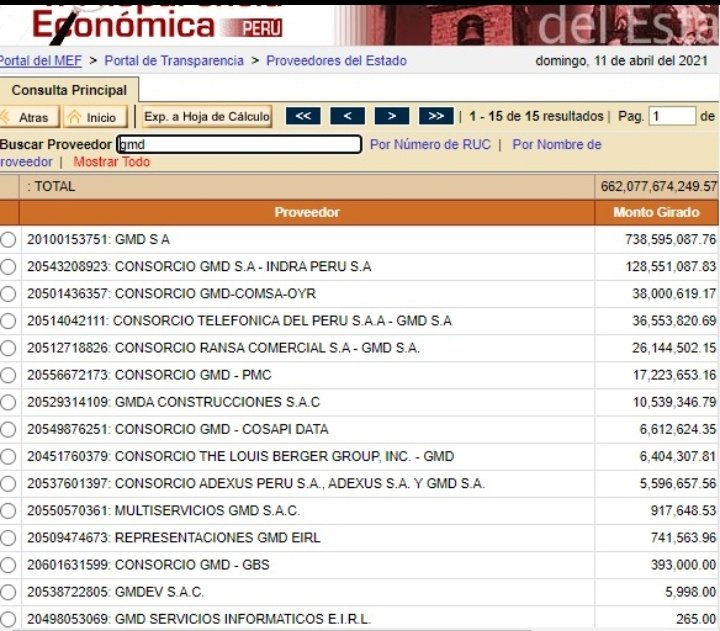
Task: Select radio for GMDA CONSTRUCCIONES S.A.C
Action: tap(8, 402)
